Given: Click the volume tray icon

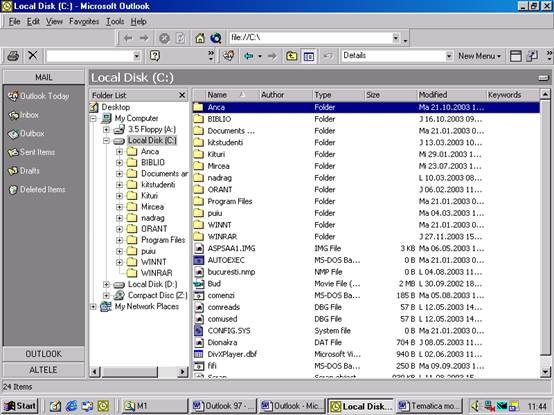Looking at the screenshot, I should tap(475, 406).
